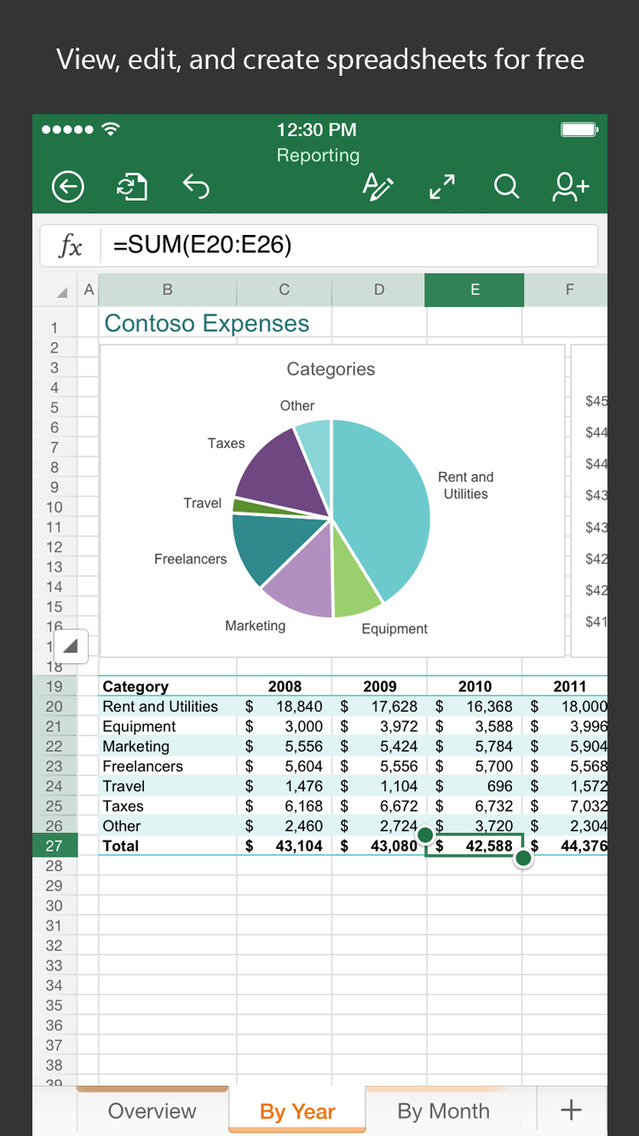
Task: Open the file sync/save icon
Action: coord(133,187)
